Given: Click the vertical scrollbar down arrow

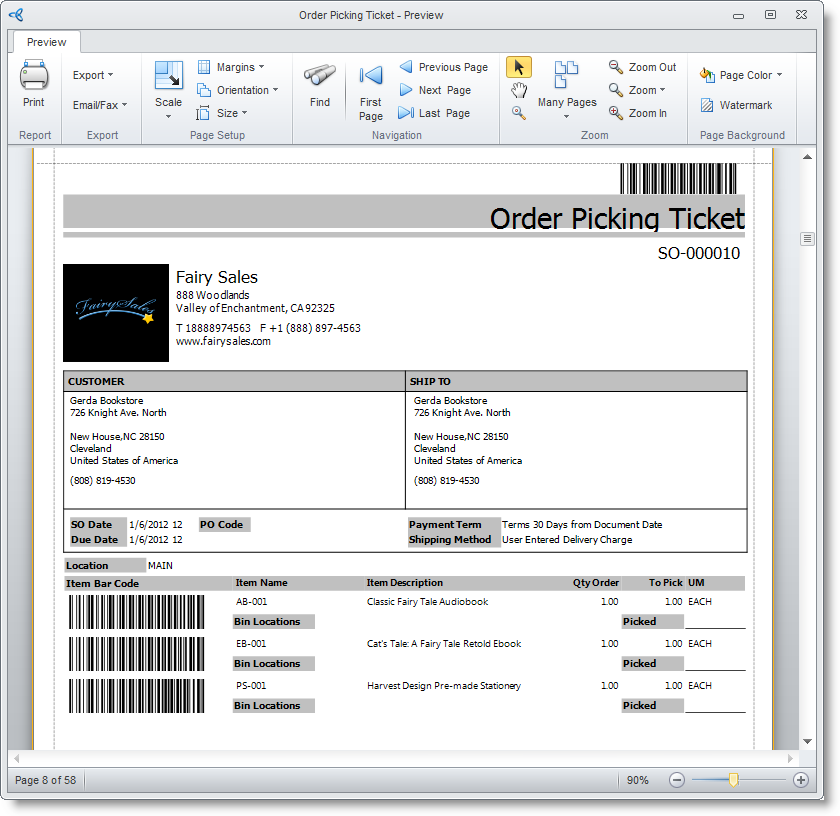Looking at the screenshot, I should point(807,741).
